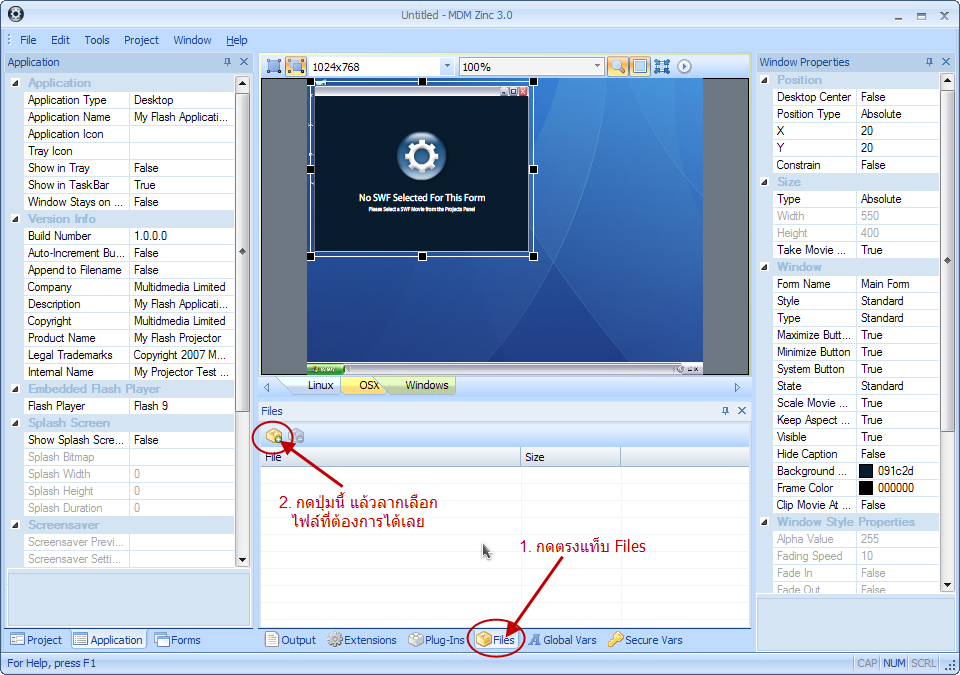Close the Application panel
Image resolution: width=960 pixels, height=675 pixels.
244,62
